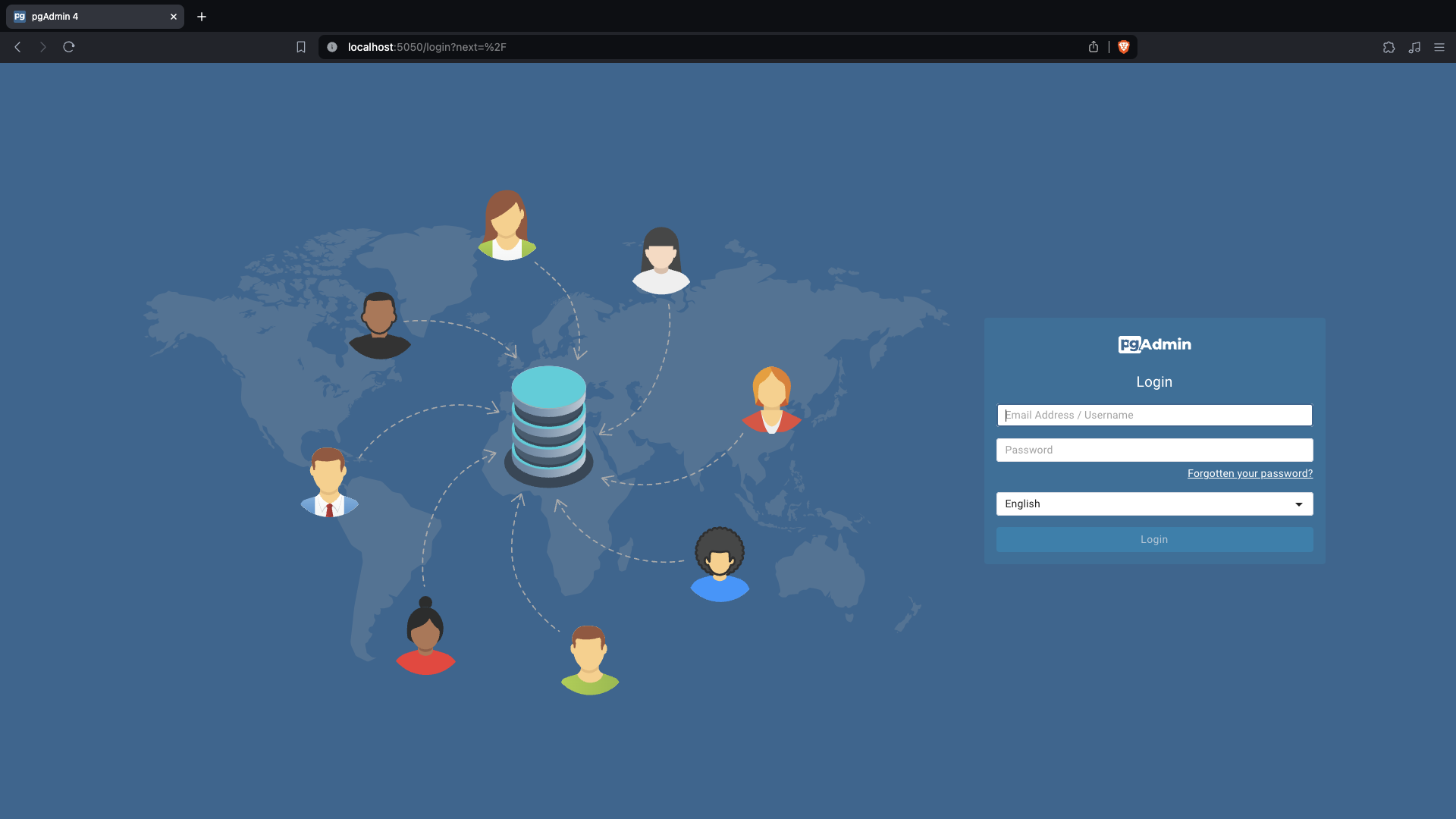Select English from language dropdown

[x=1154, y=503]
